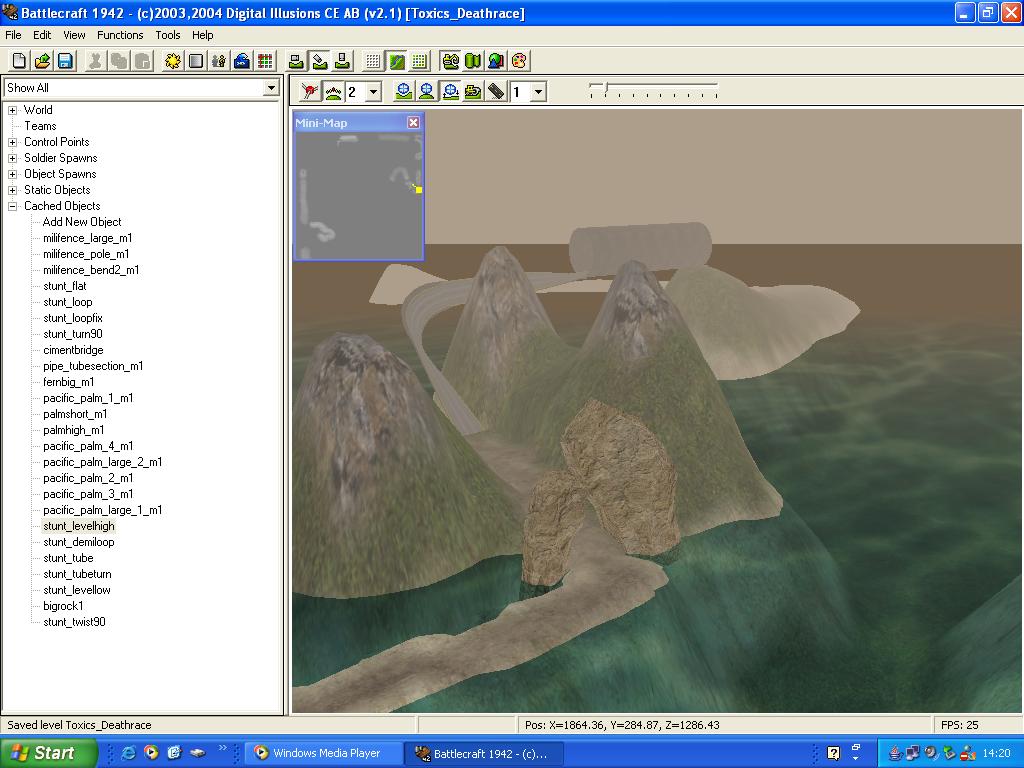
Task: Click the green map book toolbar icon
Action: (473, 61)
